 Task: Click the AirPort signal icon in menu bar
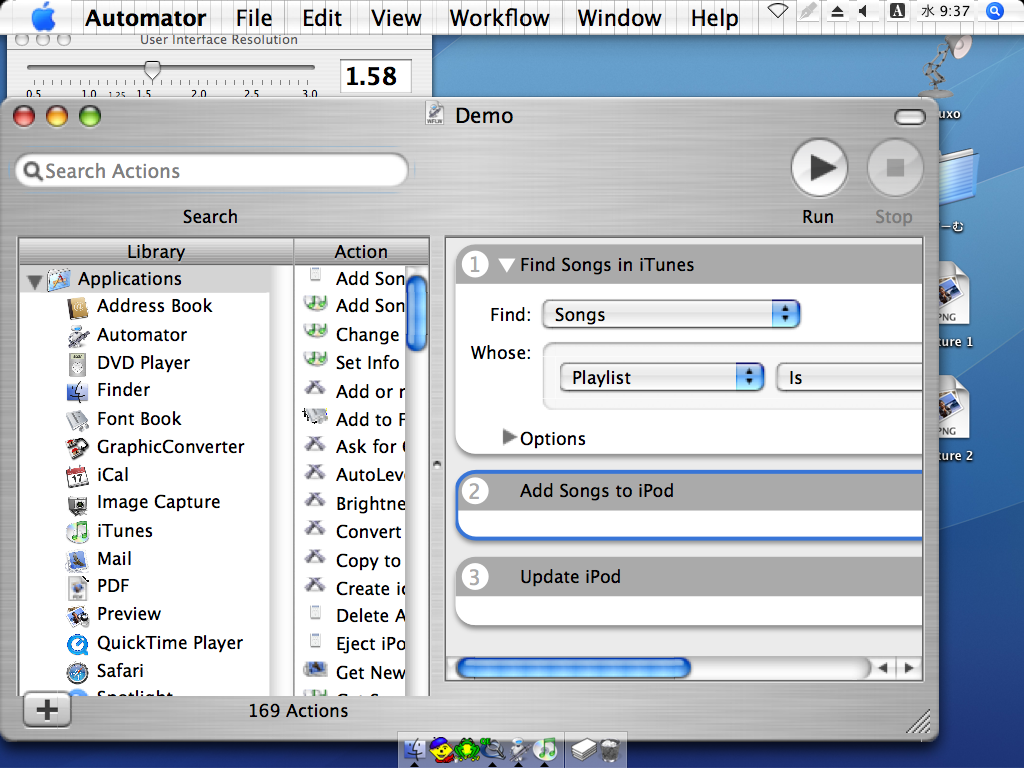(777, 11)
